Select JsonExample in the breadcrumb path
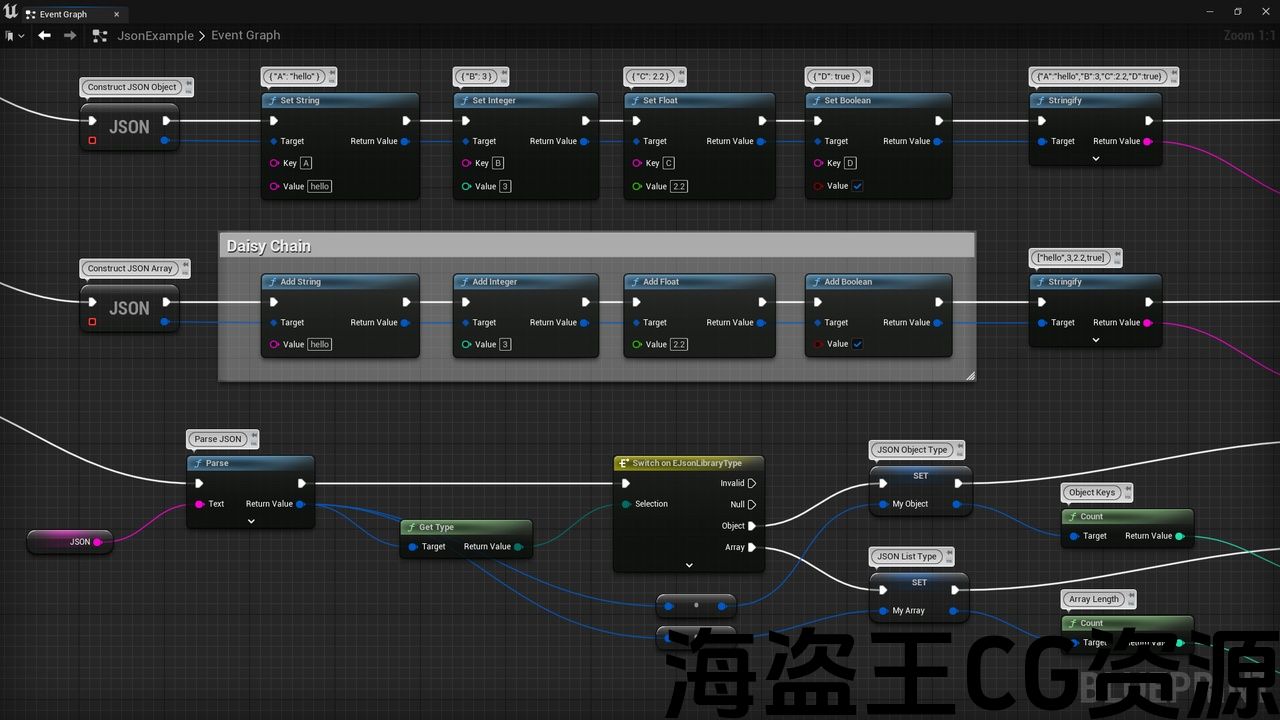Viewport: 1280px width, 720px height. tap(155, 35)
